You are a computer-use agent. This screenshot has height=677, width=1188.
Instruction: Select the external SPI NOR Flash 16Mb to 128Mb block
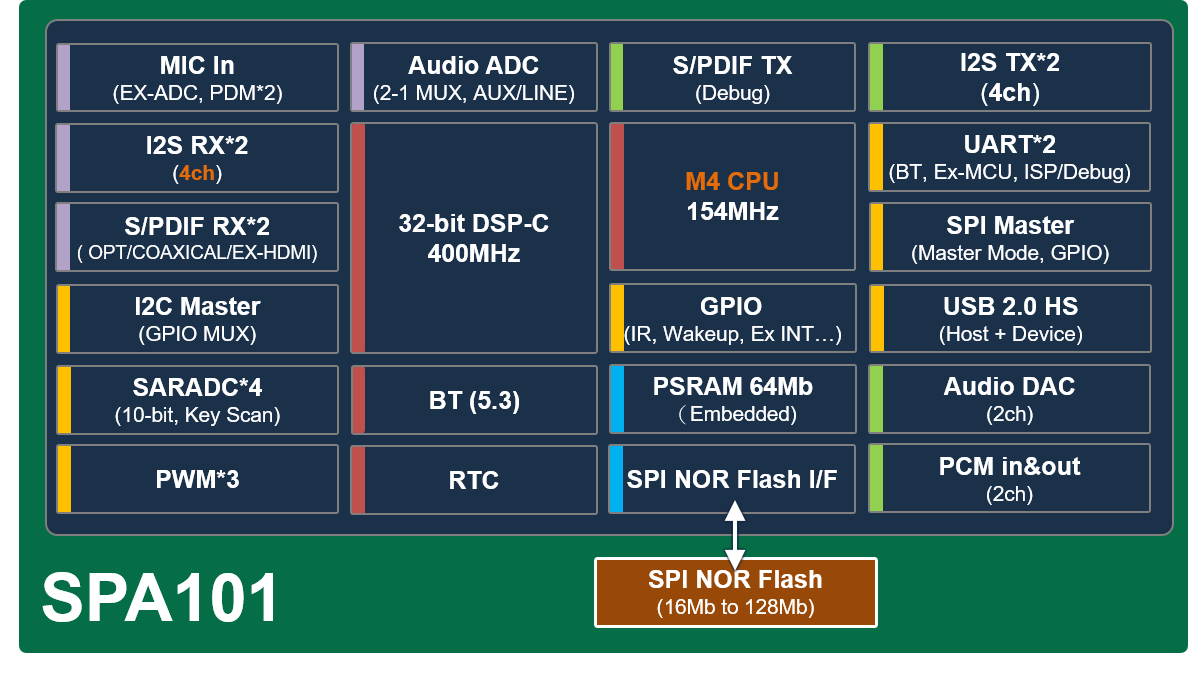[x=736, y=593]
